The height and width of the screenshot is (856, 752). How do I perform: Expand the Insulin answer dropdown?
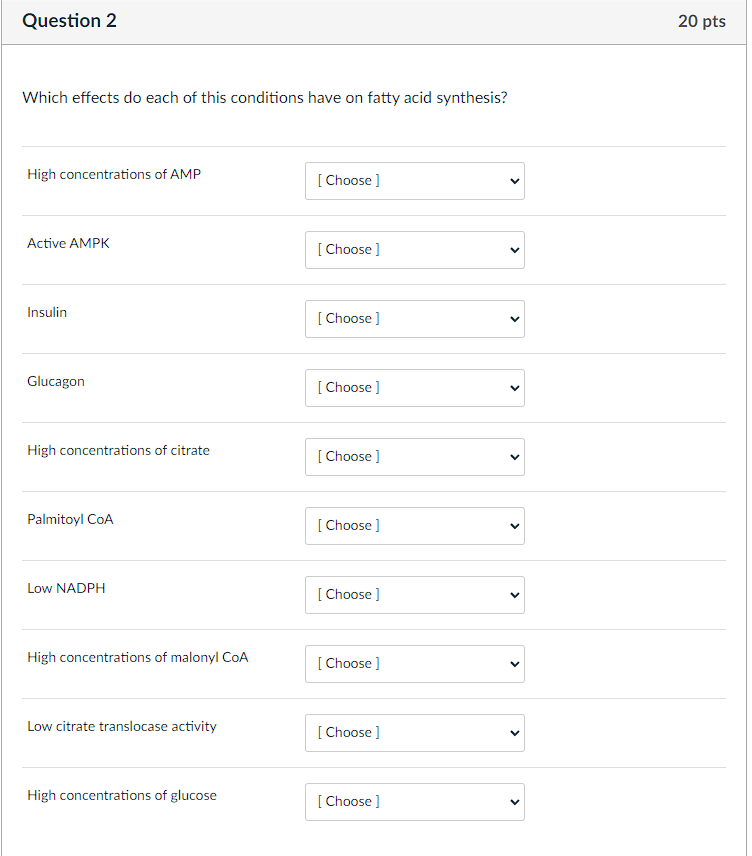pos(414,319)
